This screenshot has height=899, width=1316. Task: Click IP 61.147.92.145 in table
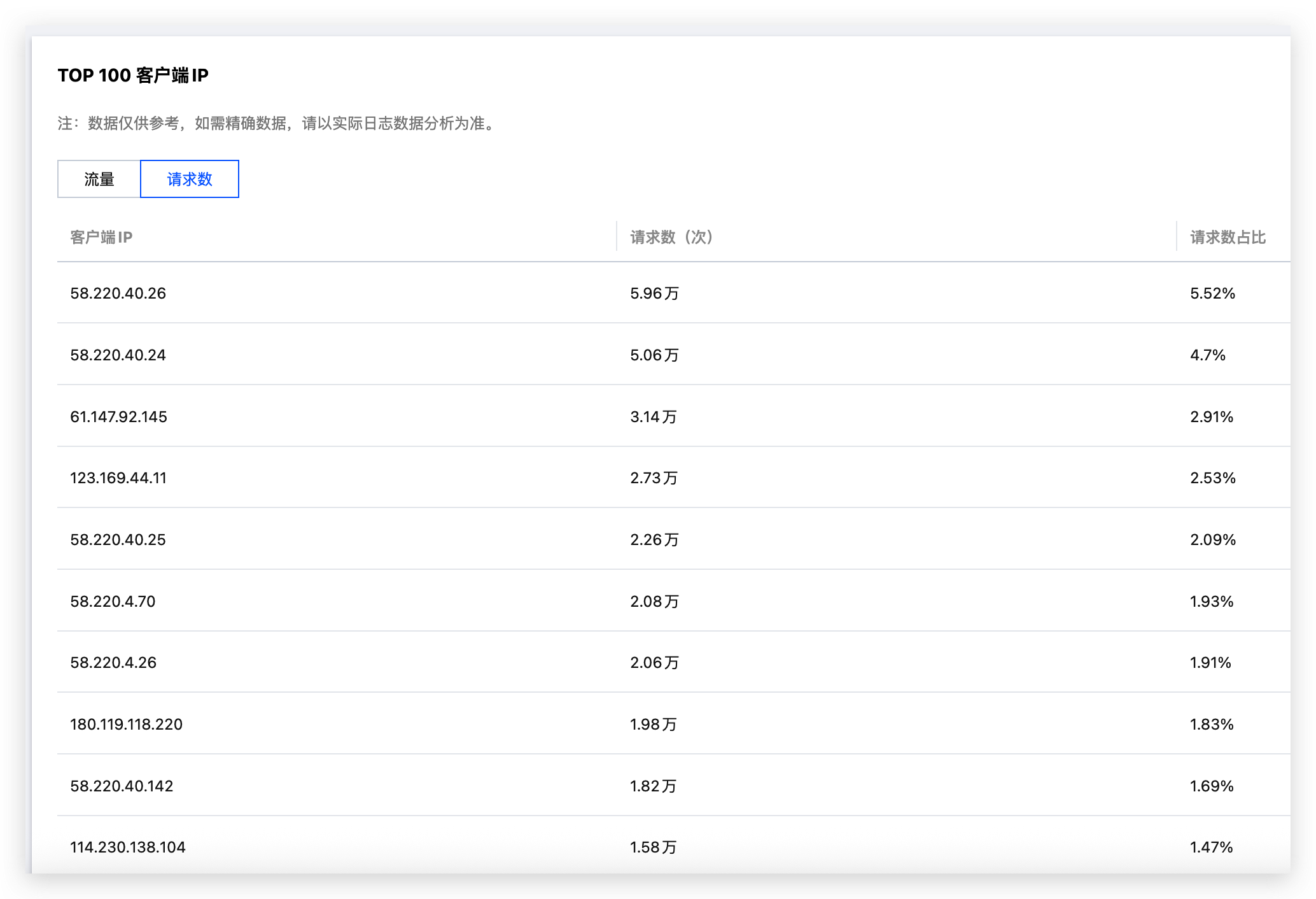(x=118, y=417)
